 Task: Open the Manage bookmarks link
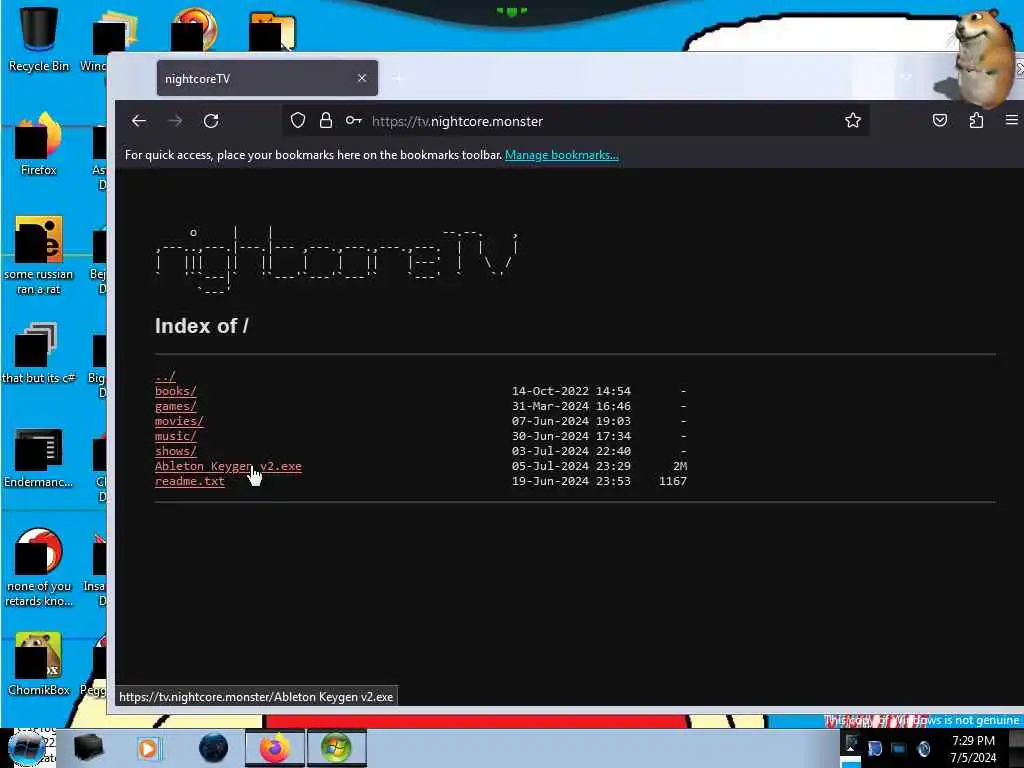point(562,155)
